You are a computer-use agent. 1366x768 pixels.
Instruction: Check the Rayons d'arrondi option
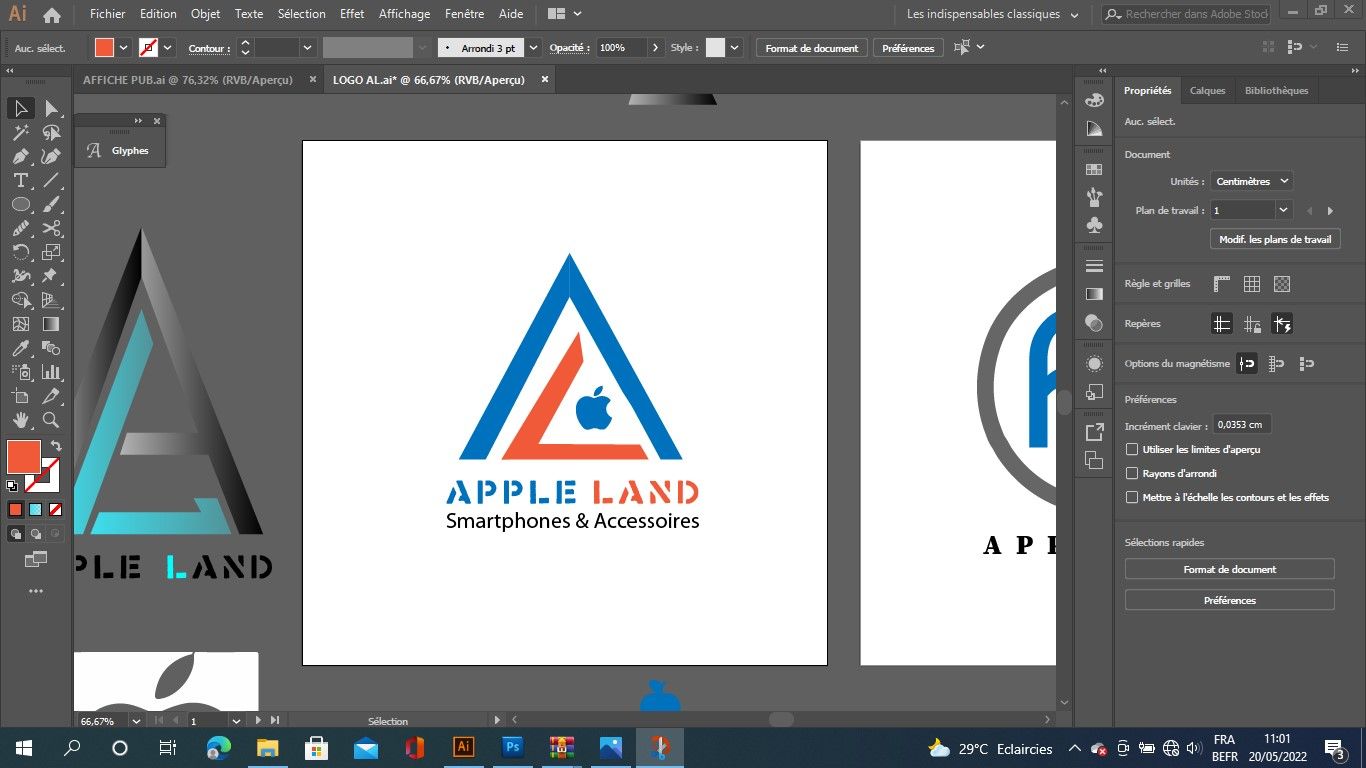1132,474
